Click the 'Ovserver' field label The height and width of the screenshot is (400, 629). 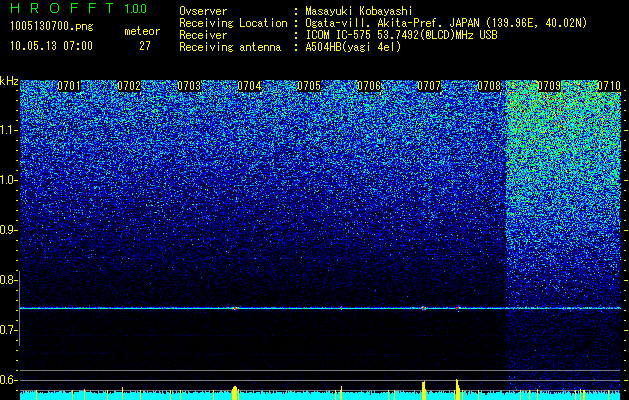(x=203, y=11)
